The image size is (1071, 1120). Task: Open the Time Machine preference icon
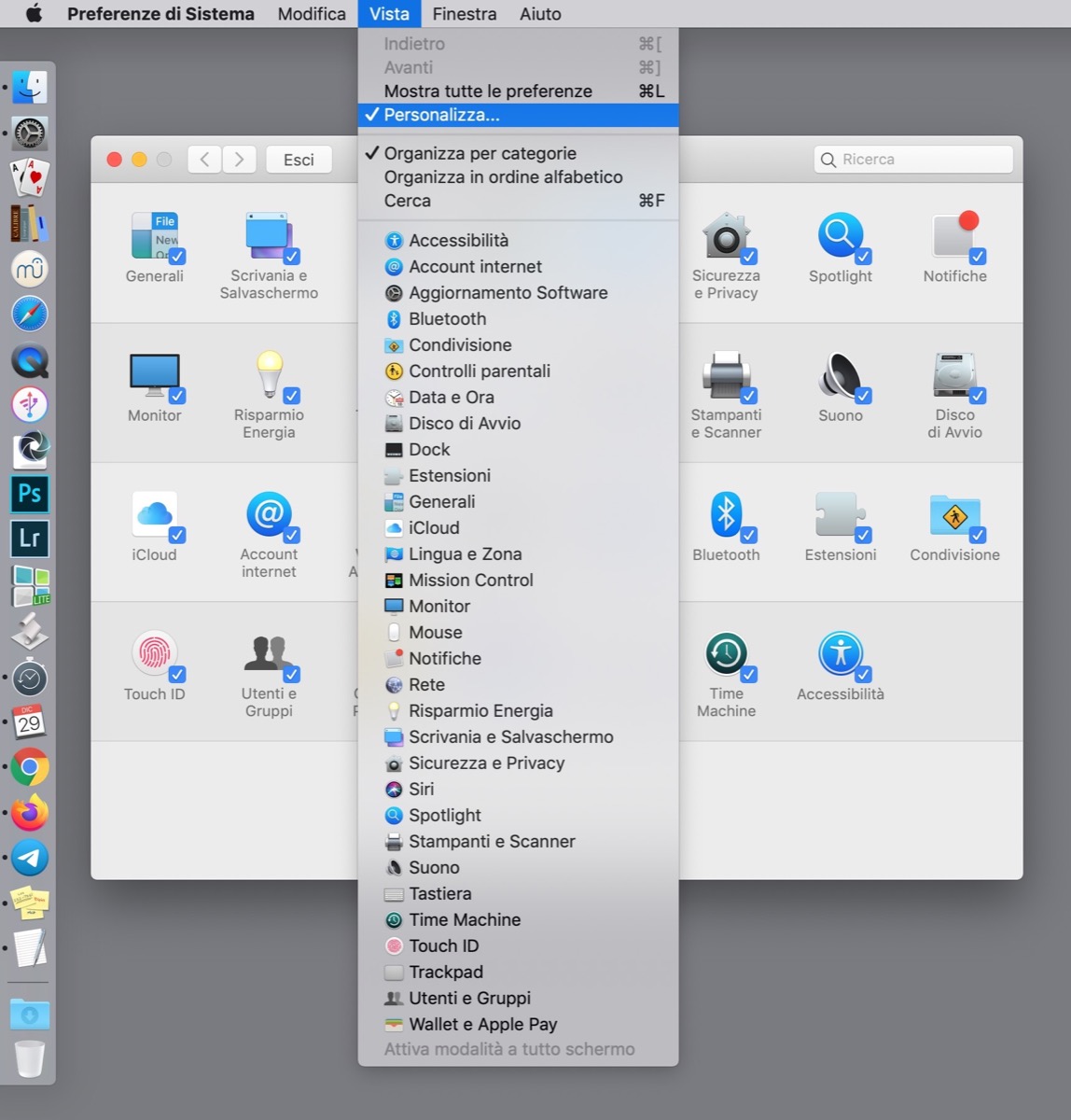click(x=724, y=655)
